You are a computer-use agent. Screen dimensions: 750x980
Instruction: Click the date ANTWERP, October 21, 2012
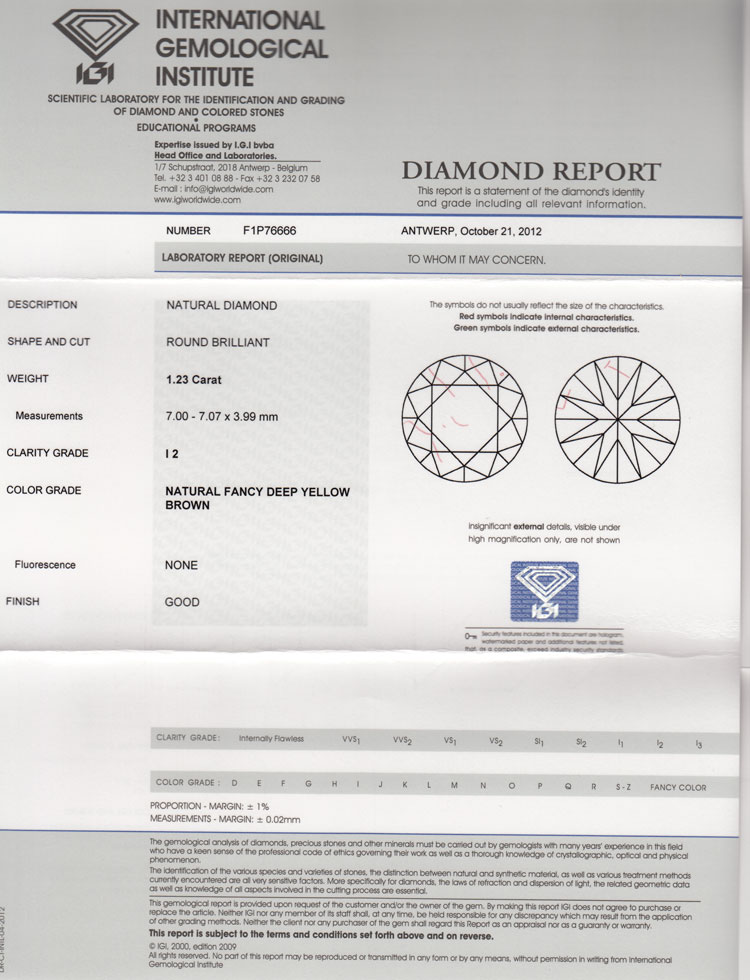pos(471,231)
